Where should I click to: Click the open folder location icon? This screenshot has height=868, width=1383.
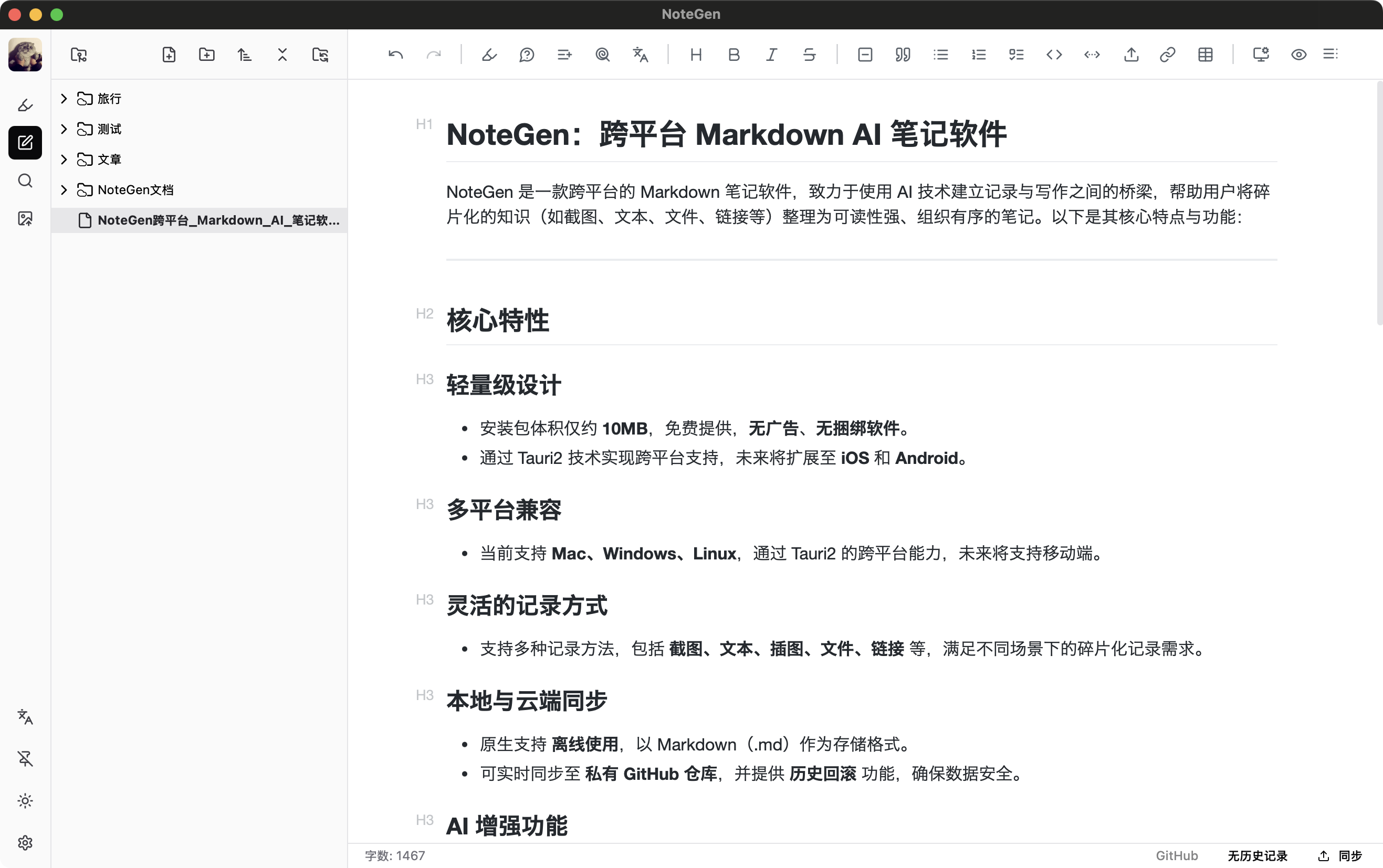(79, 55)
